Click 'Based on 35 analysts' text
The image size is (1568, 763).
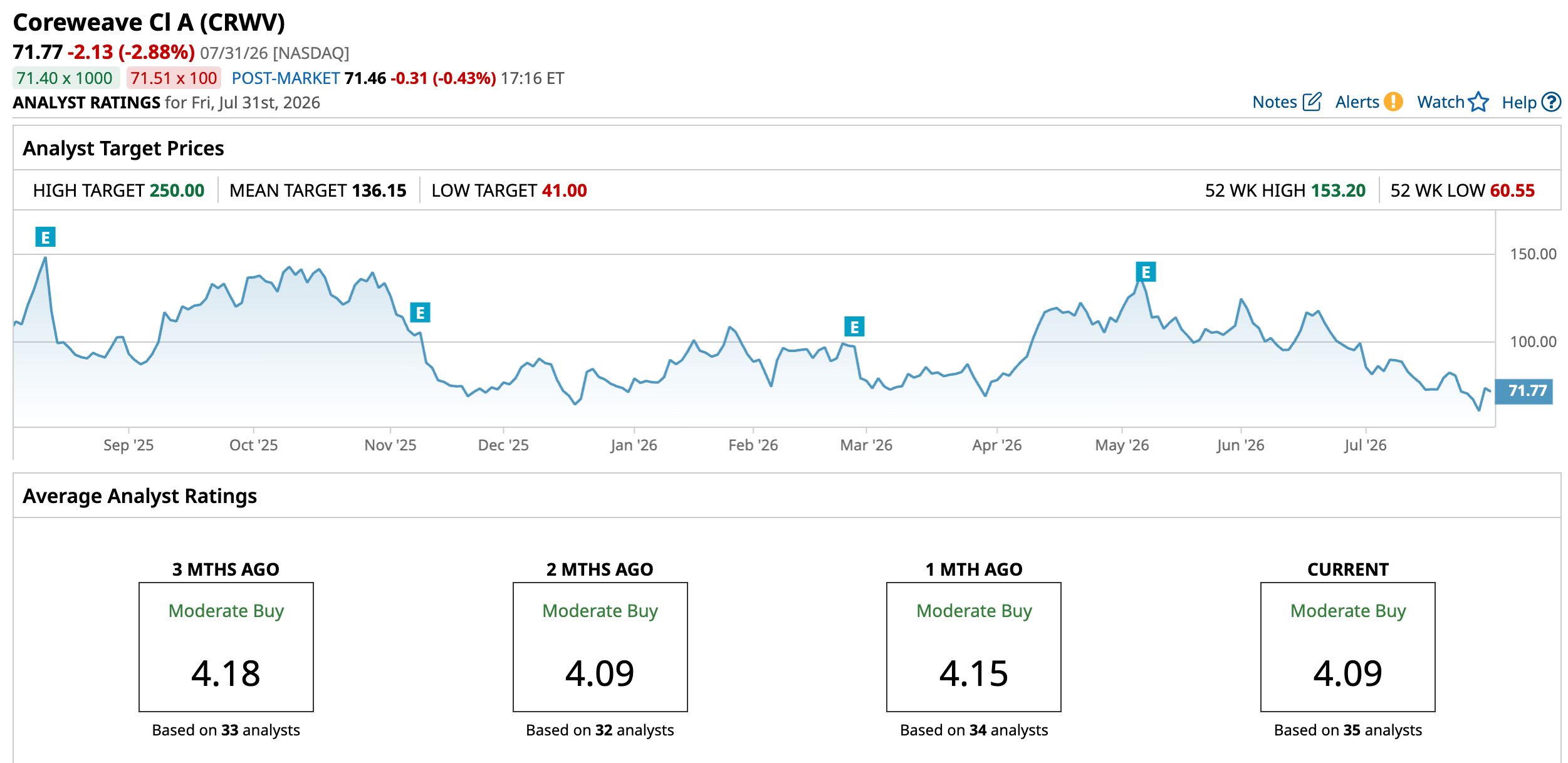click(x=1348, y=730)
